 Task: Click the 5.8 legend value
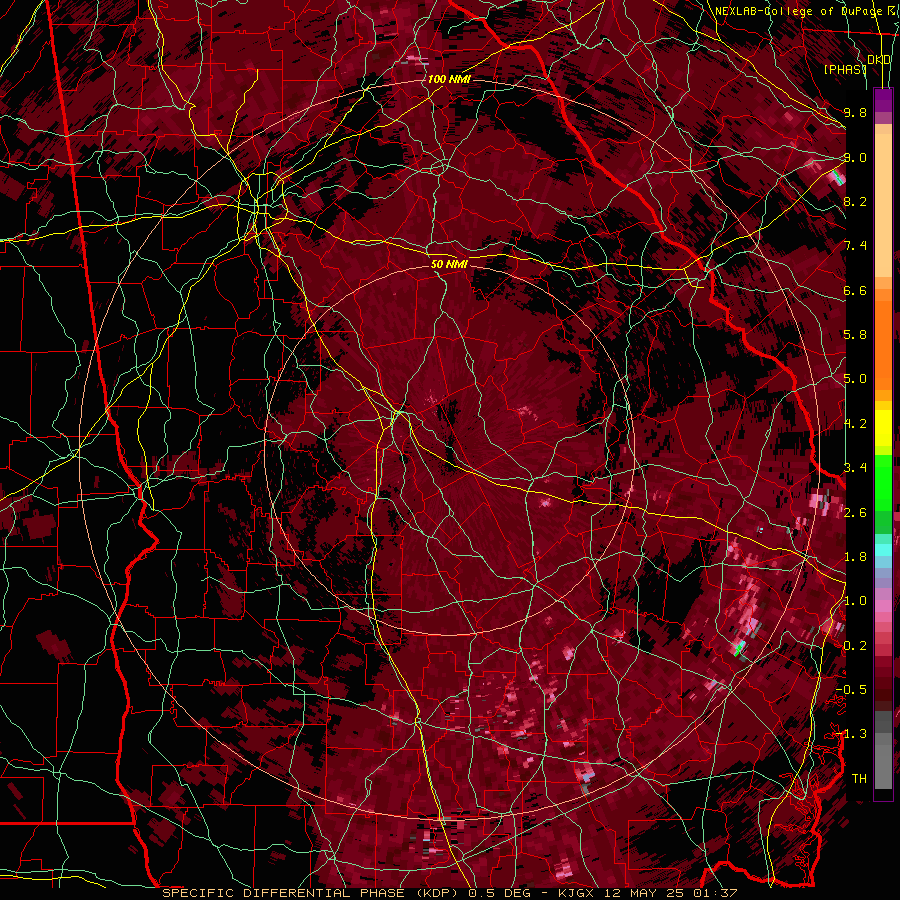(x=855, y=335)
